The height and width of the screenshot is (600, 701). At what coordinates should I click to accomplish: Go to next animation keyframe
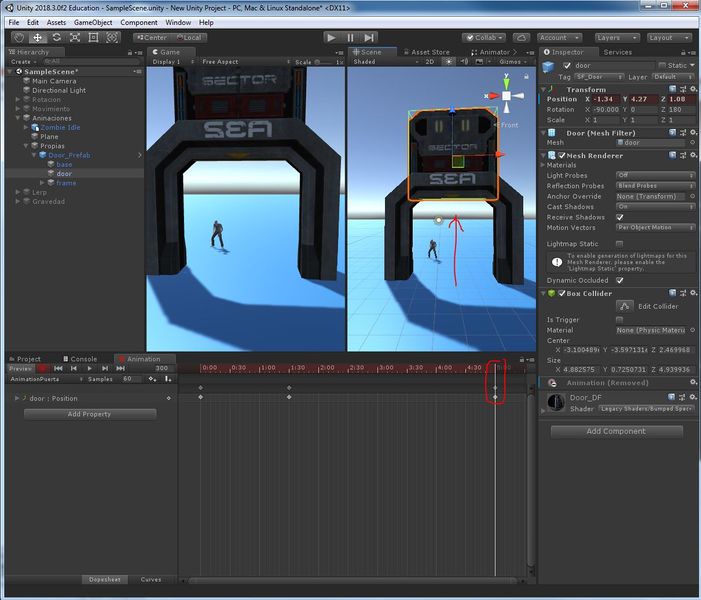105,368
